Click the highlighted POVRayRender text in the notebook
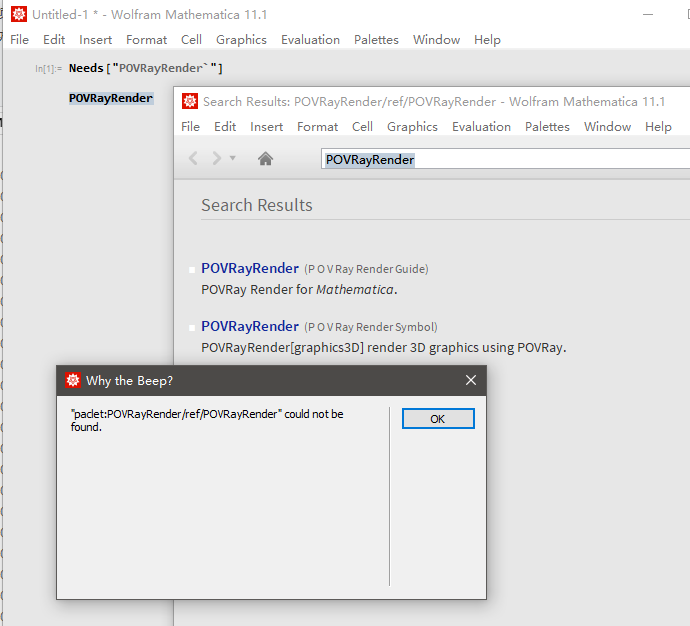This screenshot has height=626, width=690. pyautogui.click(x=111, y=98)
